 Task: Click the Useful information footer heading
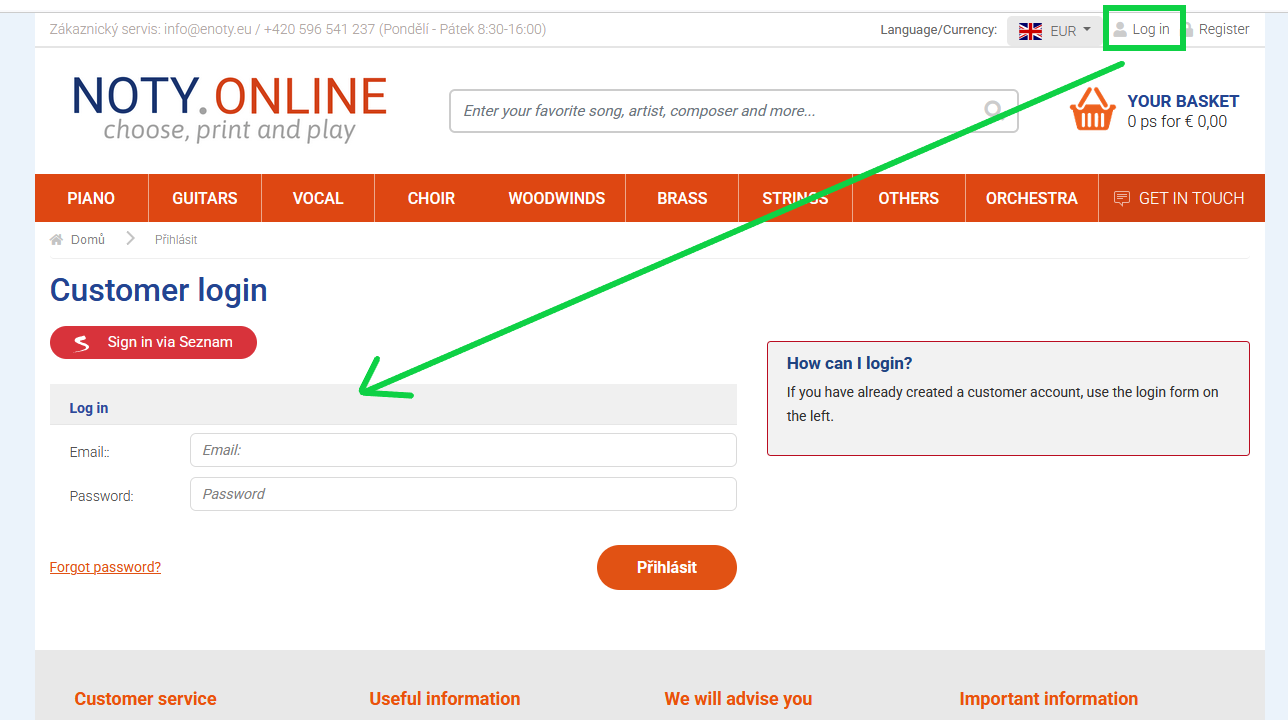445,699
